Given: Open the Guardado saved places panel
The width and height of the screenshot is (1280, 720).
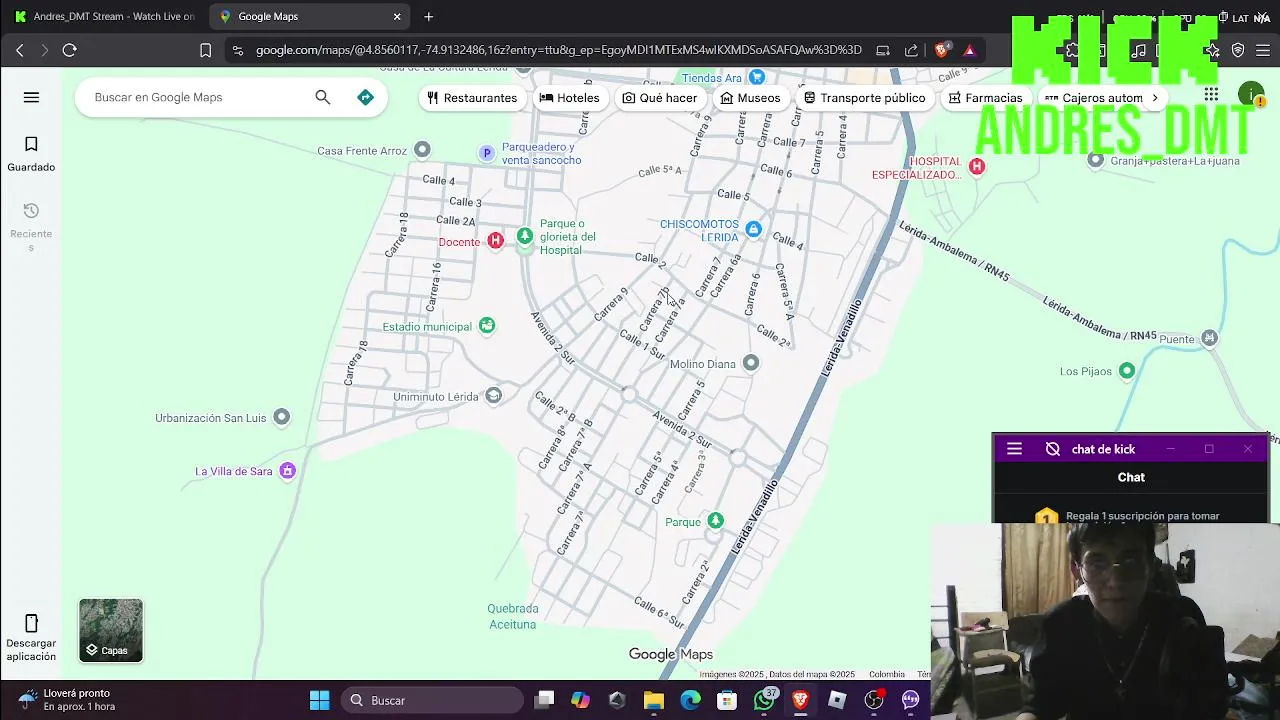Looking at the screenshot, I should coord(31,154).
